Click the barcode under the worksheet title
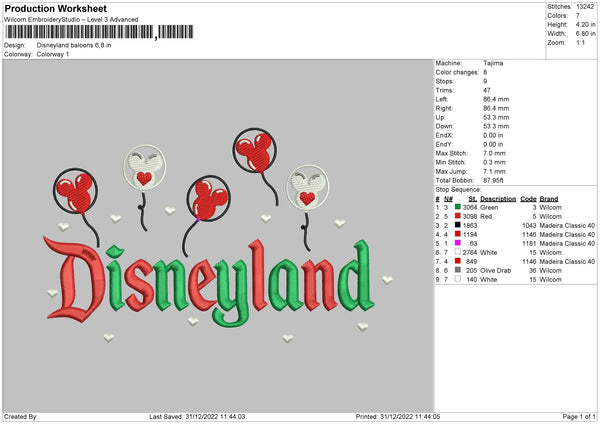 [x=99, y=32]
